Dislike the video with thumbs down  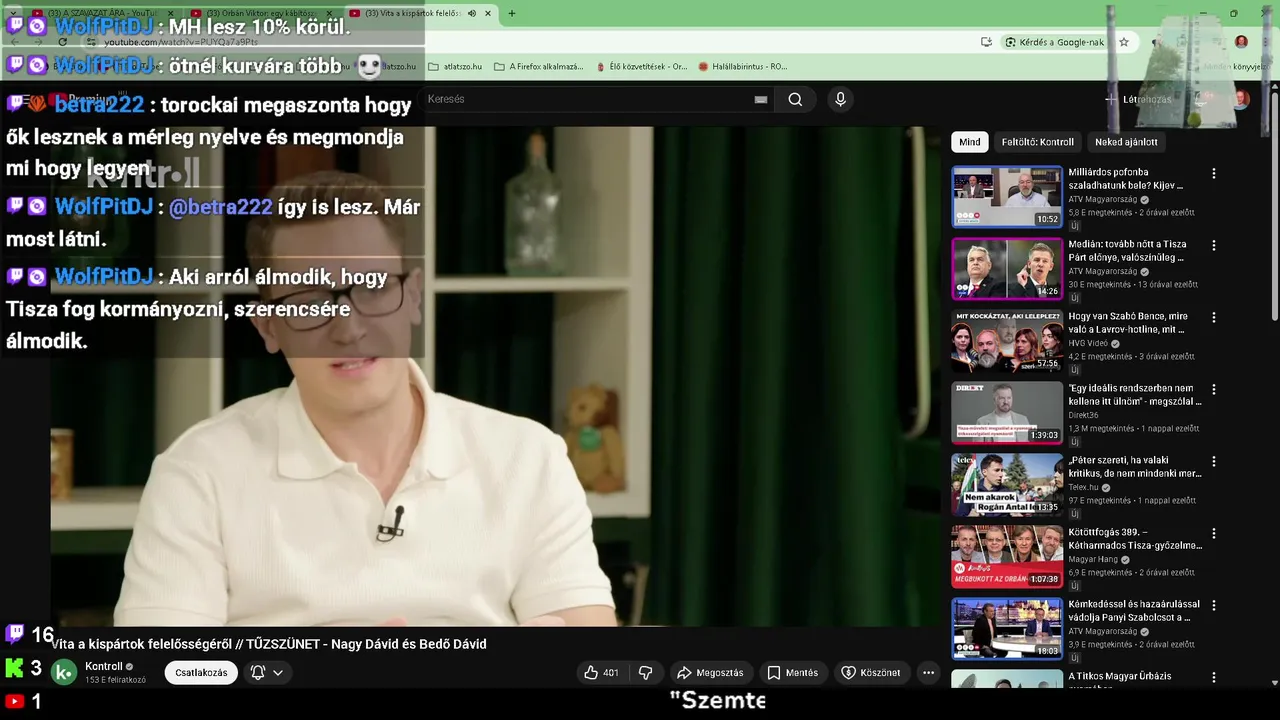coord(646,673)
